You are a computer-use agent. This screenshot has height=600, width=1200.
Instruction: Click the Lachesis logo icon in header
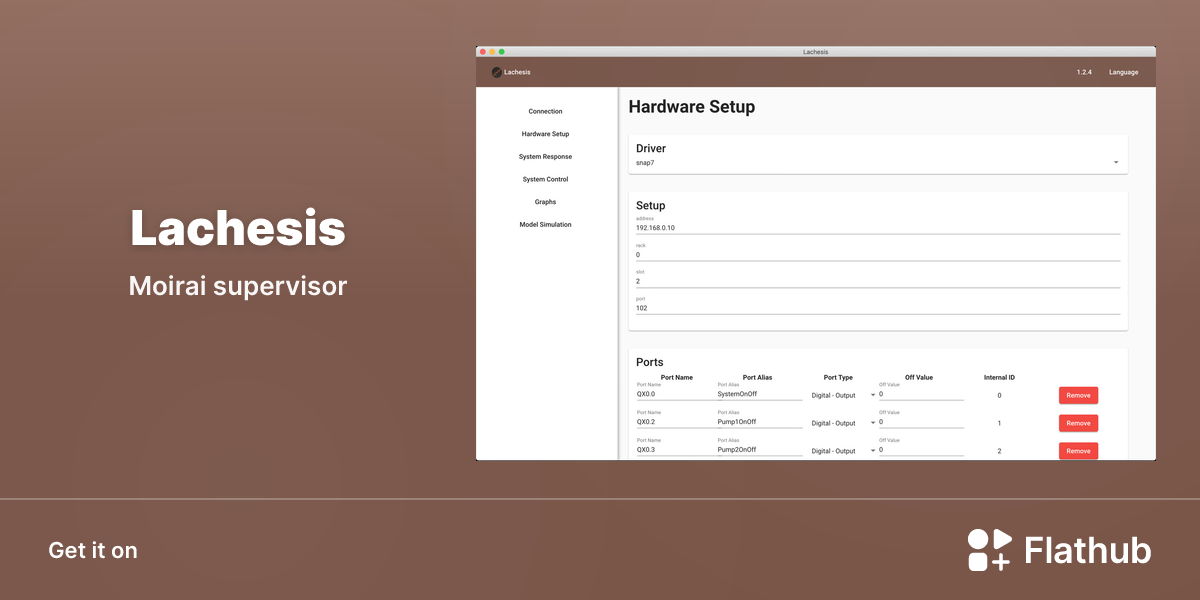[x=497, y=72]
